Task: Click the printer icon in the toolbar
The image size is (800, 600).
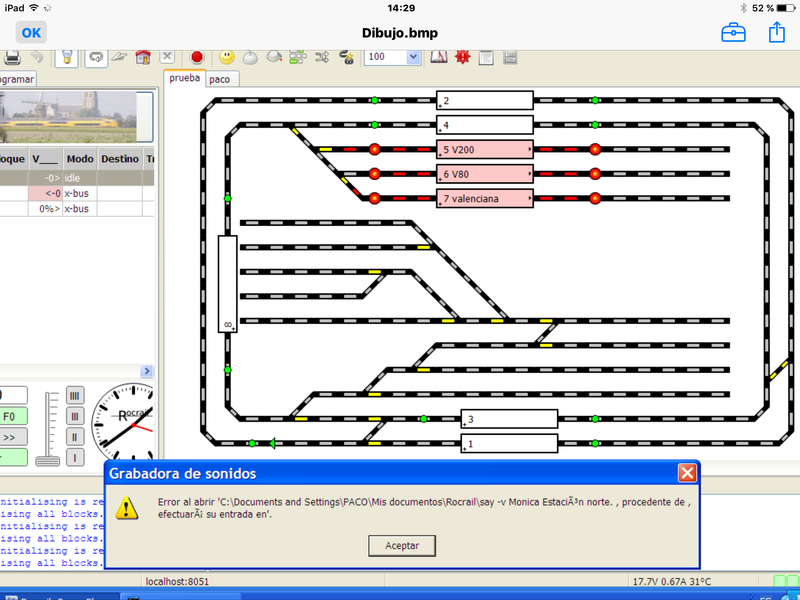Action: pos(11,57)
